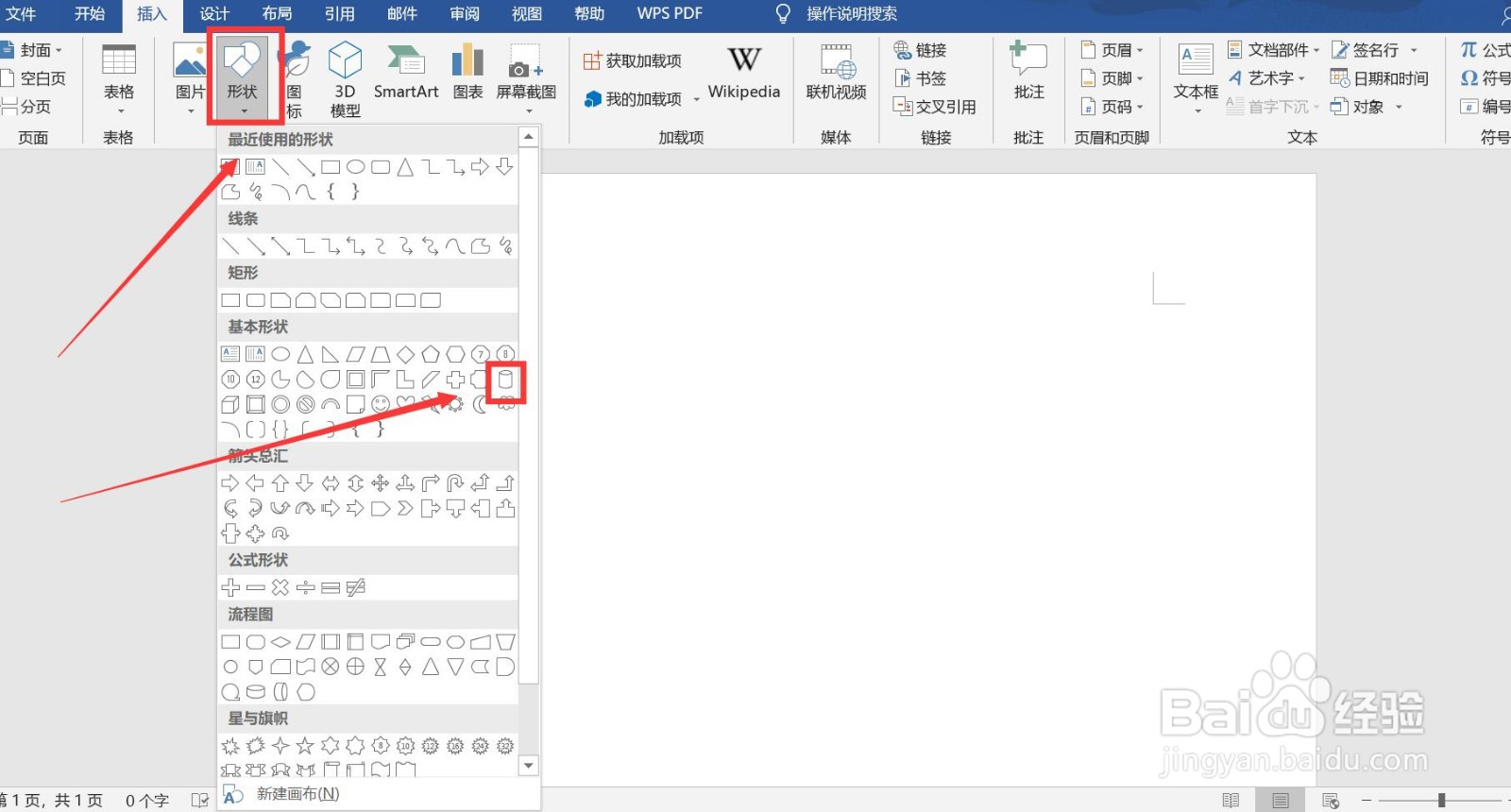Expand the 页脚 footer dropdown
1511x812 pixels.
1112,78
